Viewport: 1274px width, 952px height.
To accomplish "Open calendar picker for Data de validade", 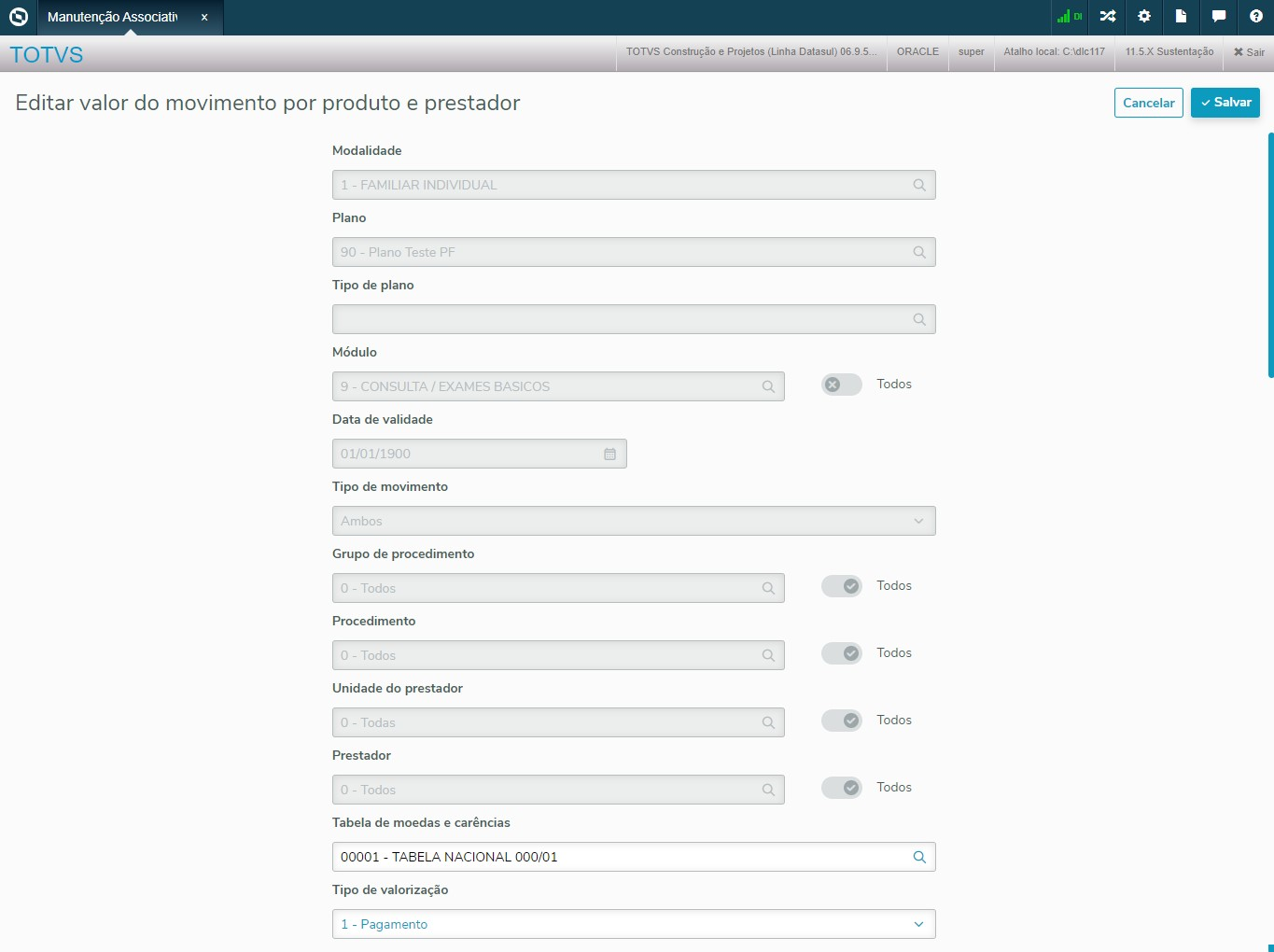I will coord(609,454).
